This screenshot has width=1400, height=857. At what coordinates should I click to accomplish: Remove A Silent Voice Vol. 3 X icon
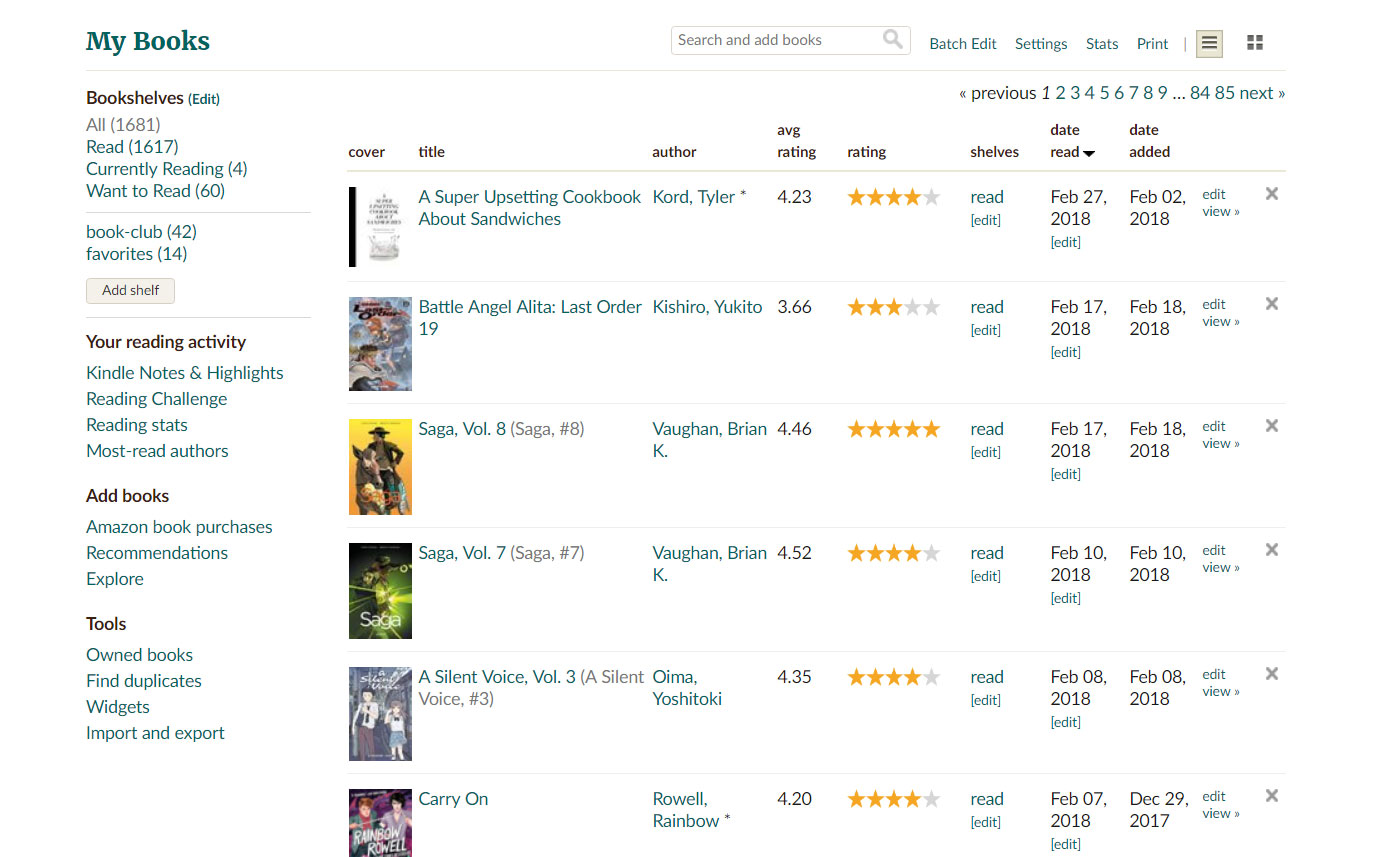coord(1271,674)
